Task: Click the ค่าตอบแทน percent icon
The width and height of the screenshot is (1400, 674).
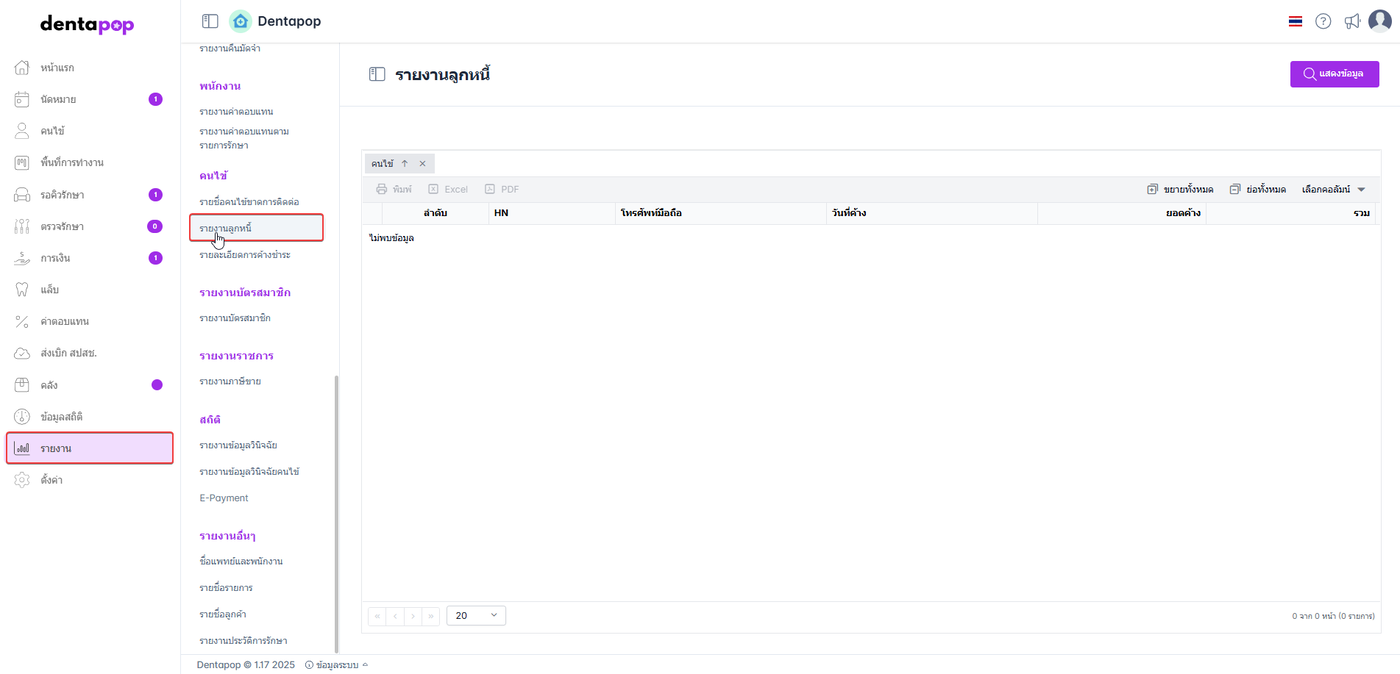Action: [22, 321]
